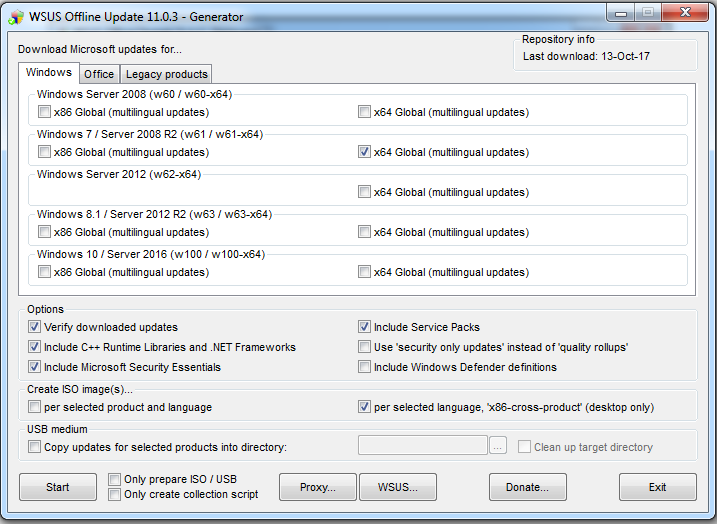
Task: Enable x86 Global for Windows Server 2008
Action: [x=44, y=113]
